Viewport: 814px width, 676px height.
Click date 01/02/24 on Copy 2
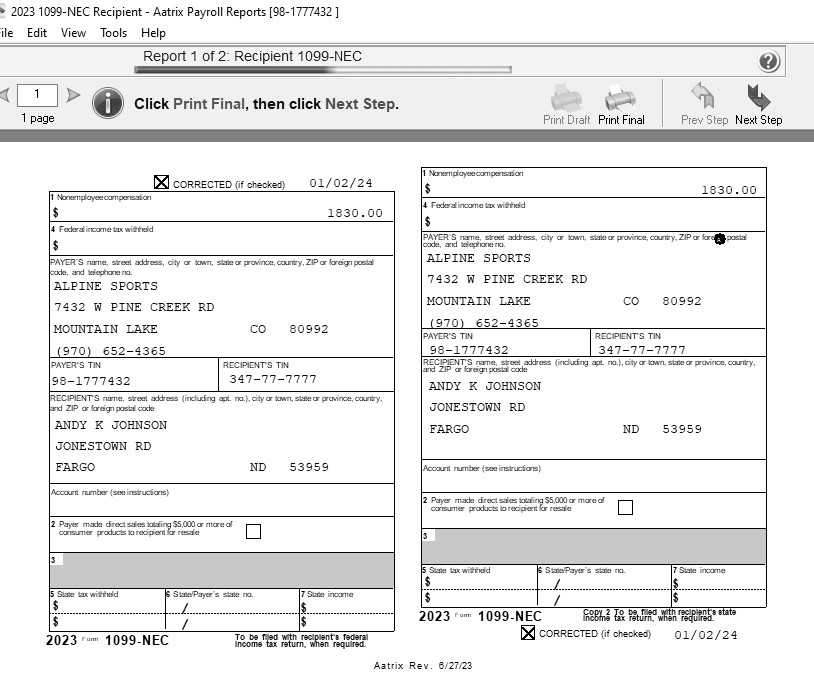coord(706,635)
